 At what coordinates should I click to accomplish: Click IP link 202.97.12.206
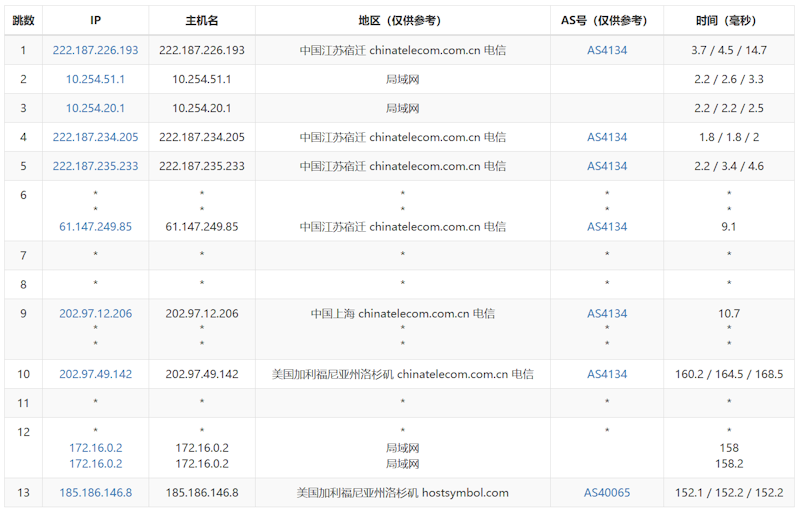pyautogui.click(x=95, y=313)
